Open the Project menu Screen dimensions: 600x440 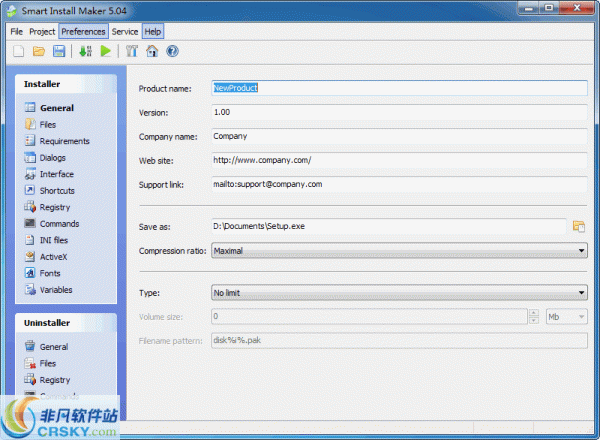coord(42,32)
